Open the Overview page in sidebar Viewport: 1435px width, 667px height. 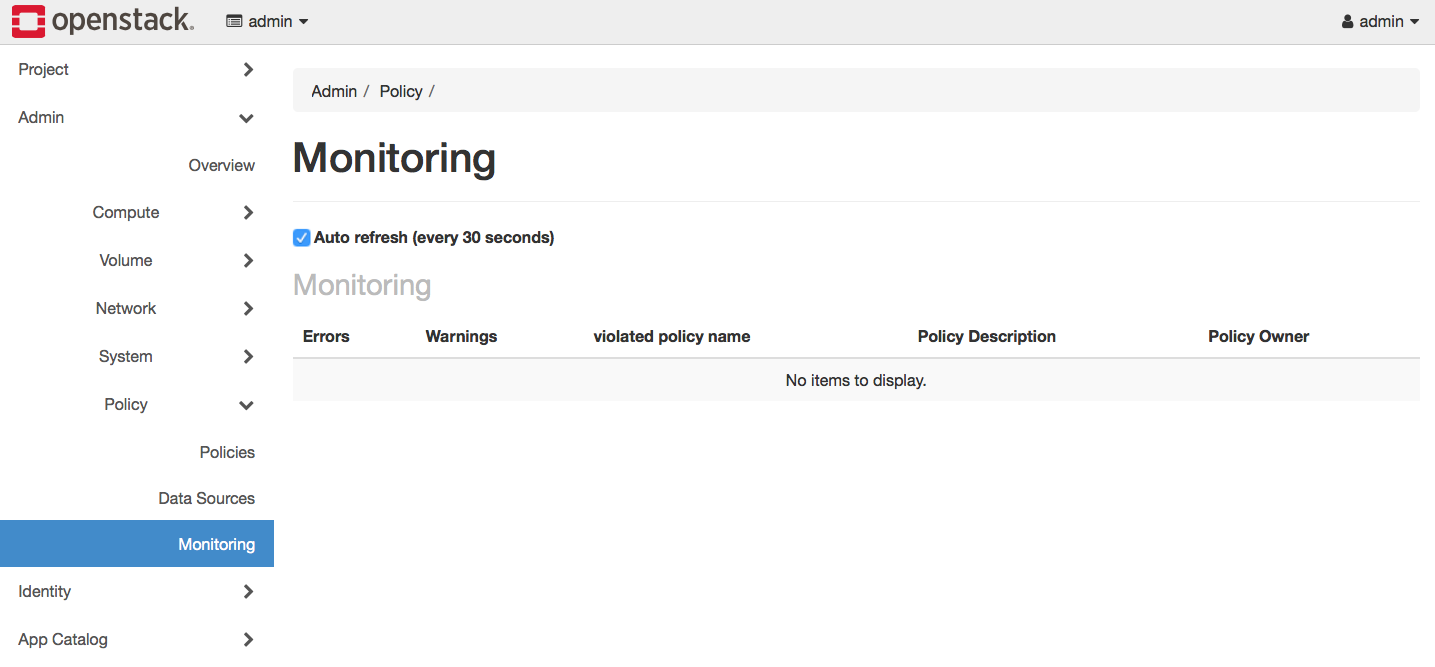point(222,165)
